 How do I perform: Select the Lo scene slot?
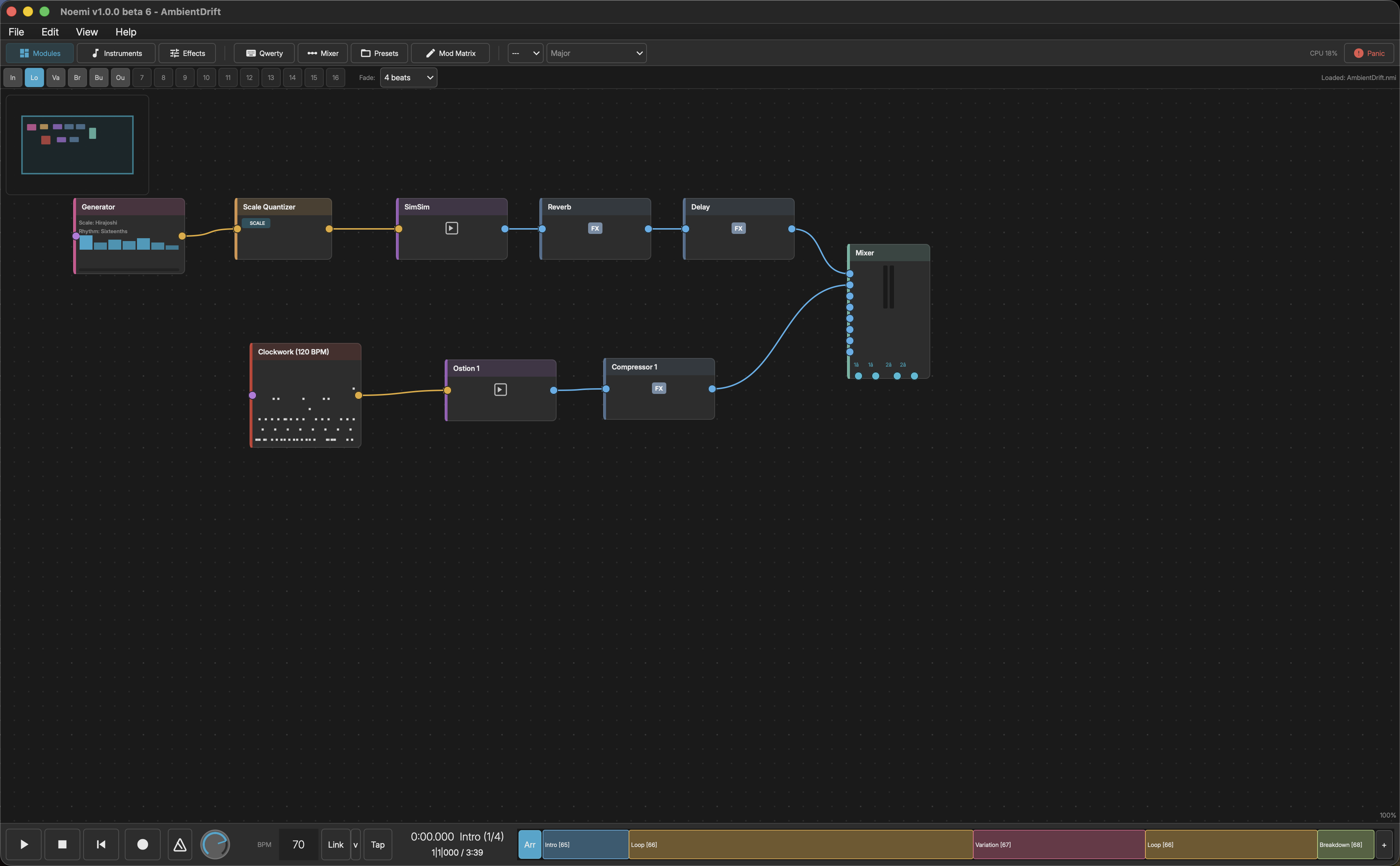coord(34,78)
